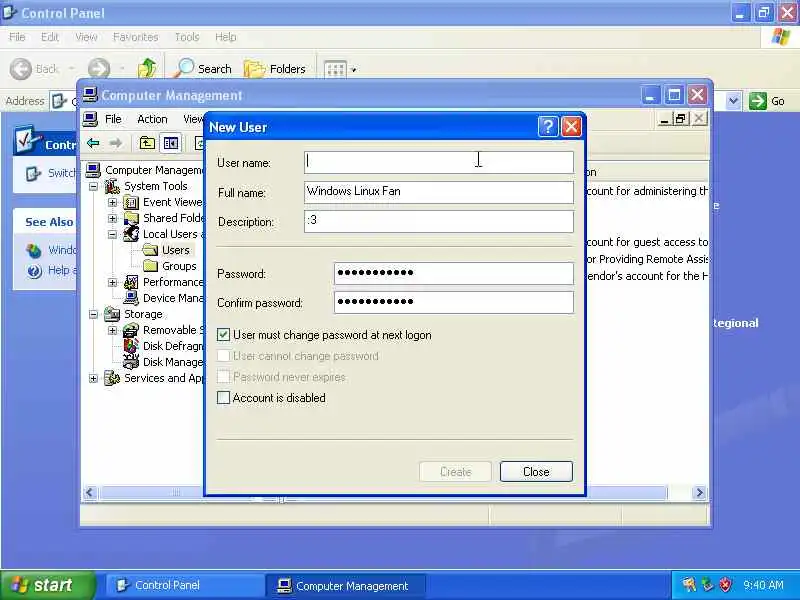
Task: Open Favorites menu in Control Panel
Action: coord(136,37)
